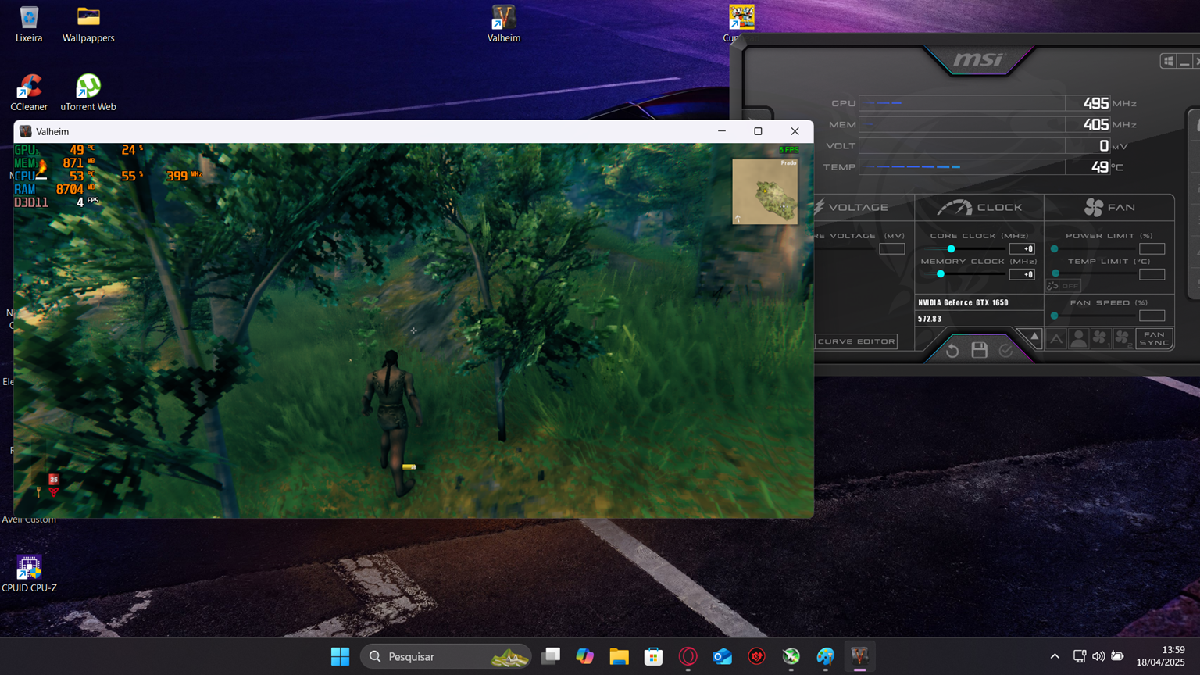Click the red status effect icon in Valheim
Screen dimensions: 1200x675
click(53, 480)
